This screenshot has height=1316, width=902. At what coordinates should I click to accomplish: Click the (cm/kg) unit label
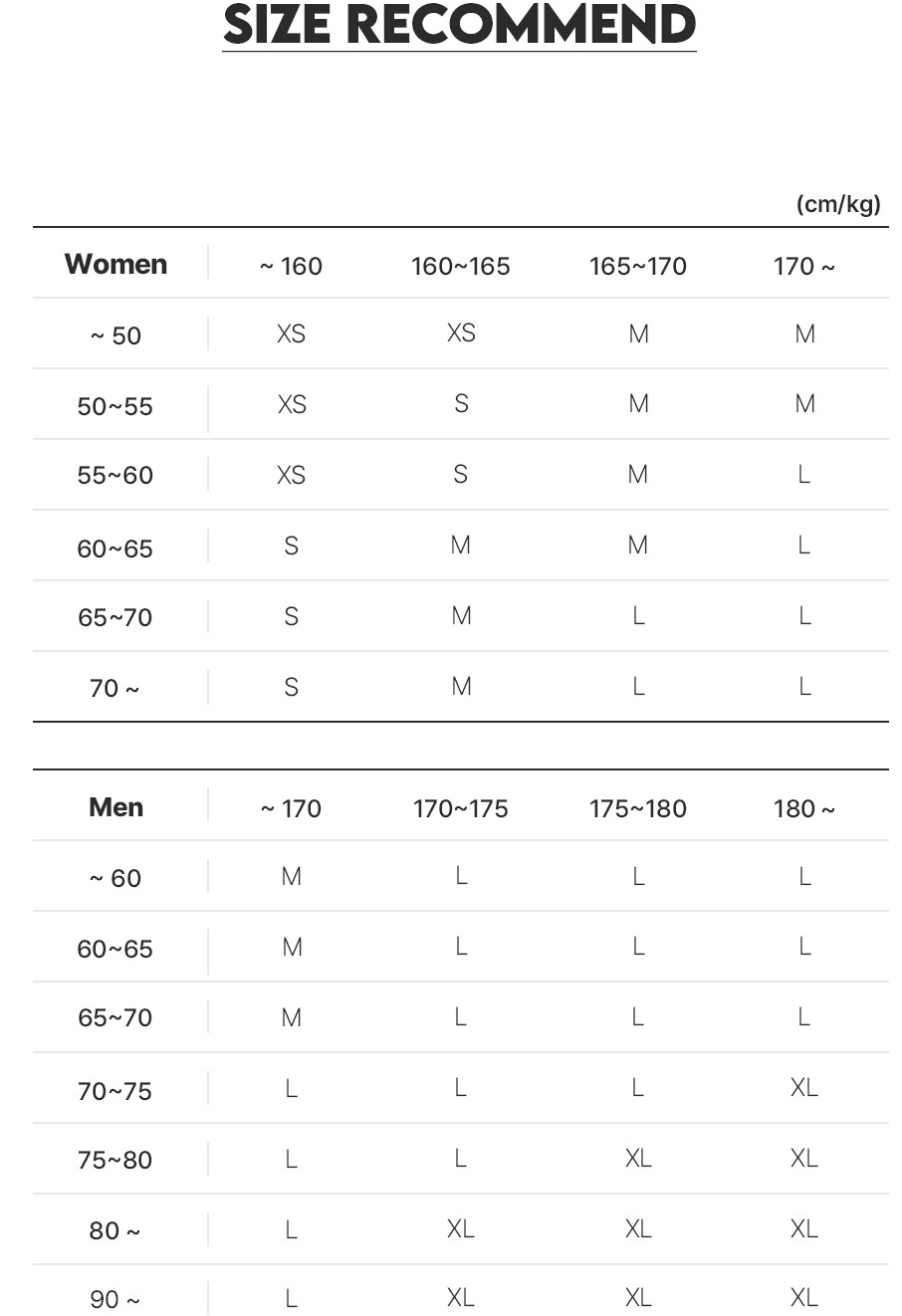tap(838, 204)
